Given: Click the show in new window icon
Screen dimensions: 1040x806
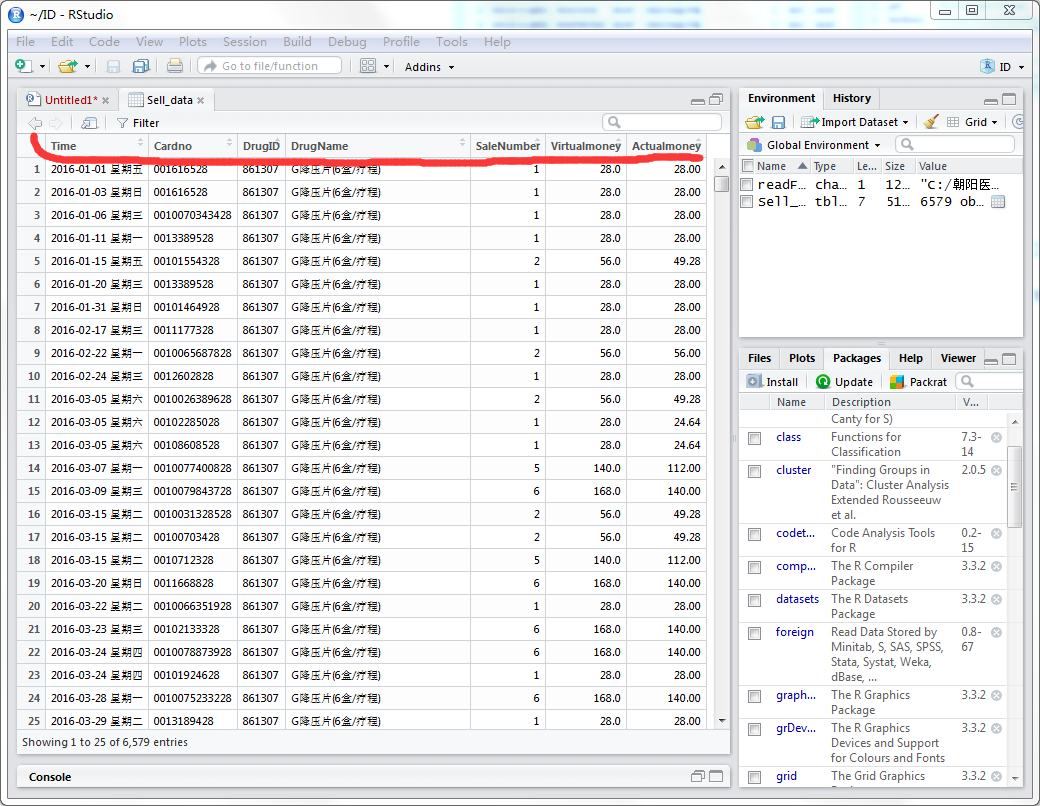Looking at the screenshot, I should 89,123.
